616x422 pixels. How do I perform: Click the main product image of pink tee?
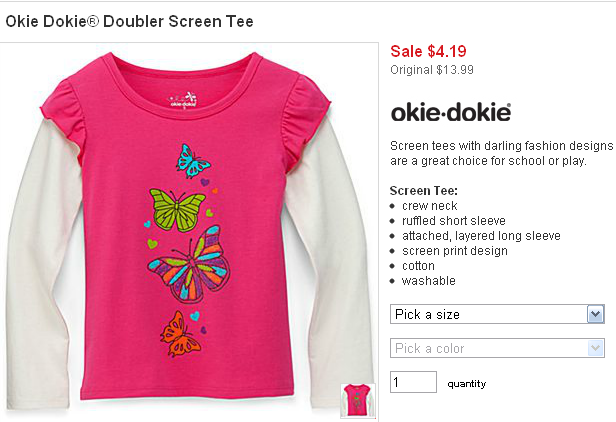(x=189, y=230)
